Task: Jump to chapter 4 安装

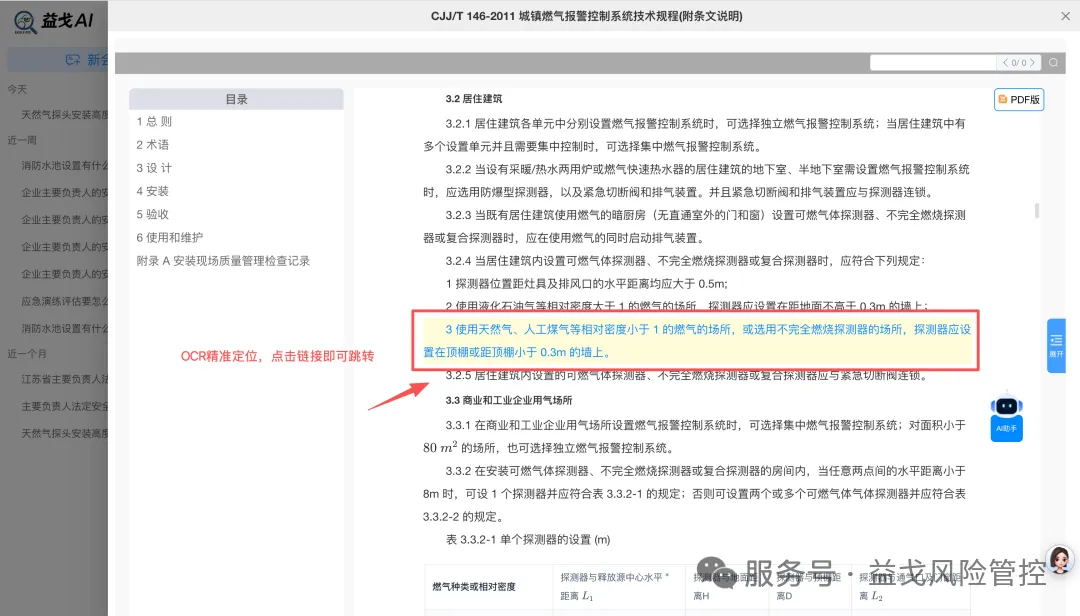Action: click(x=152, y=191)
